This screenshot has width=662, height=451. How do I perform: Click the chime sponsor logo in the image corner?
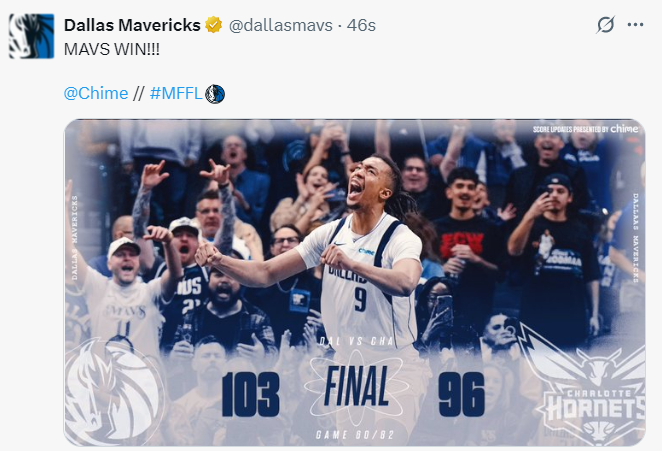(624, 128)
